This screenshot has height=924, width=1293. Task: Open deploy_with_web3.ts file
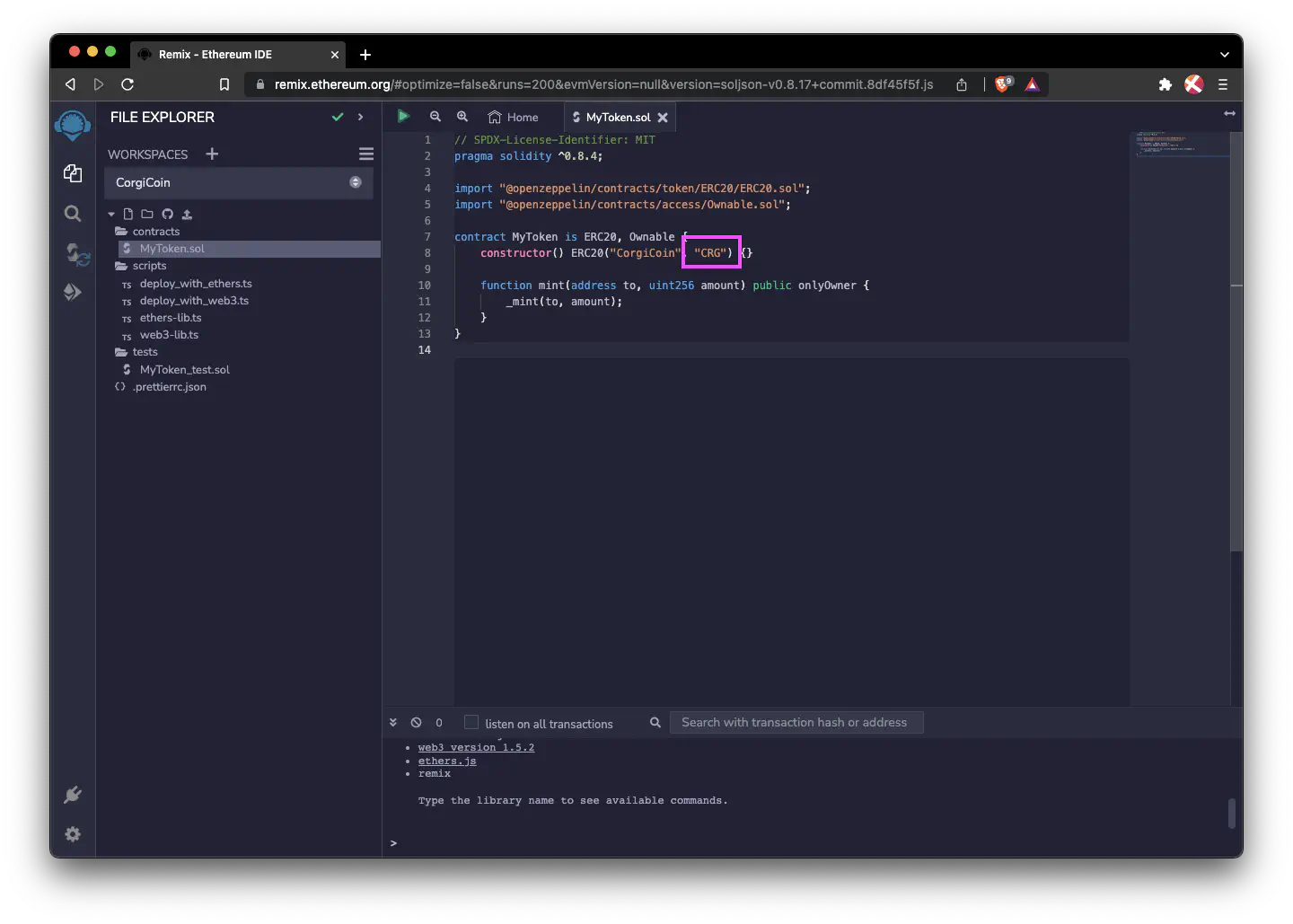(x=194, y=301)
